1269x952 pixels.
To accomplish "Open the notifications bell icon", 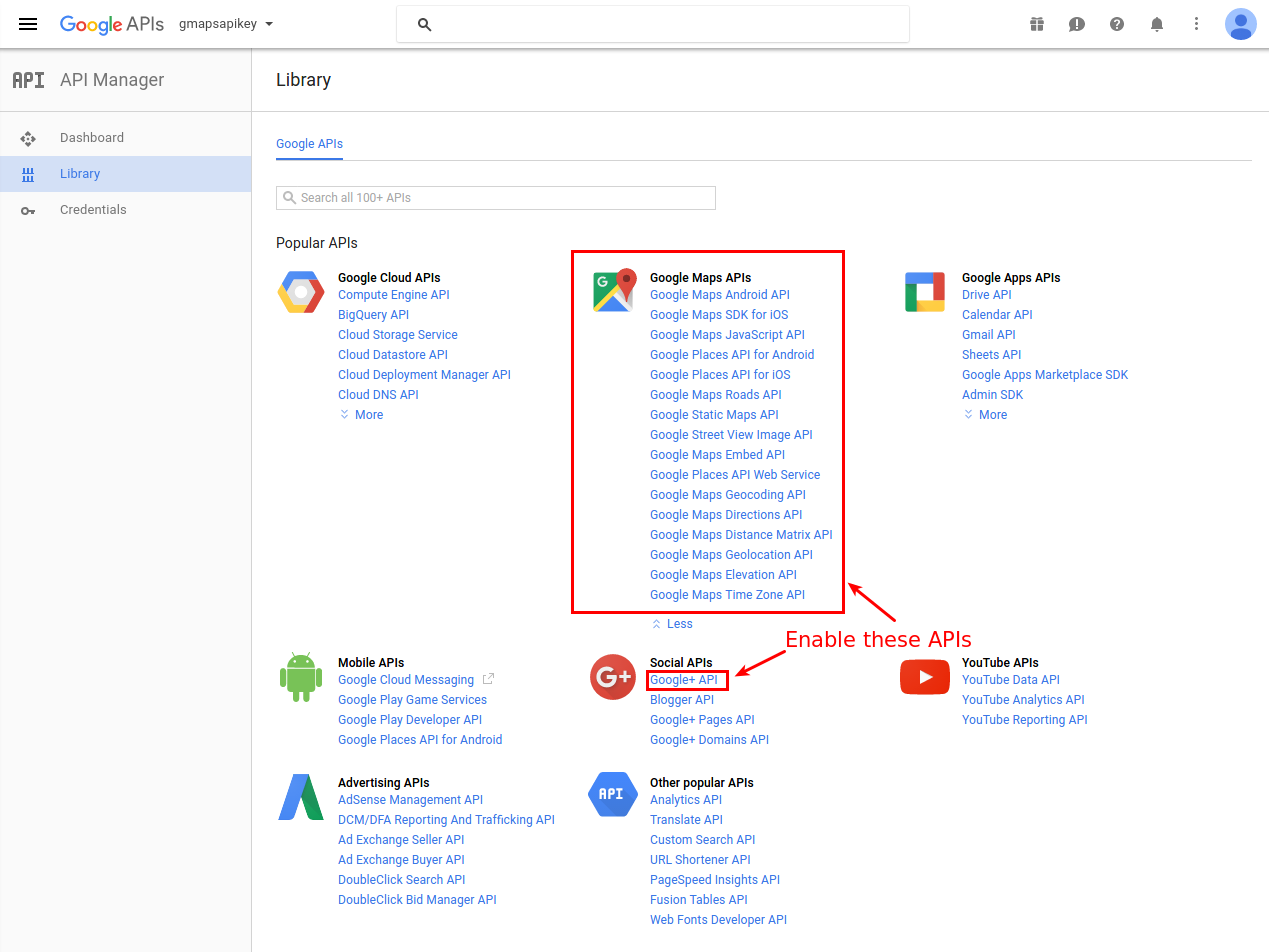I will click(1157, 24).
